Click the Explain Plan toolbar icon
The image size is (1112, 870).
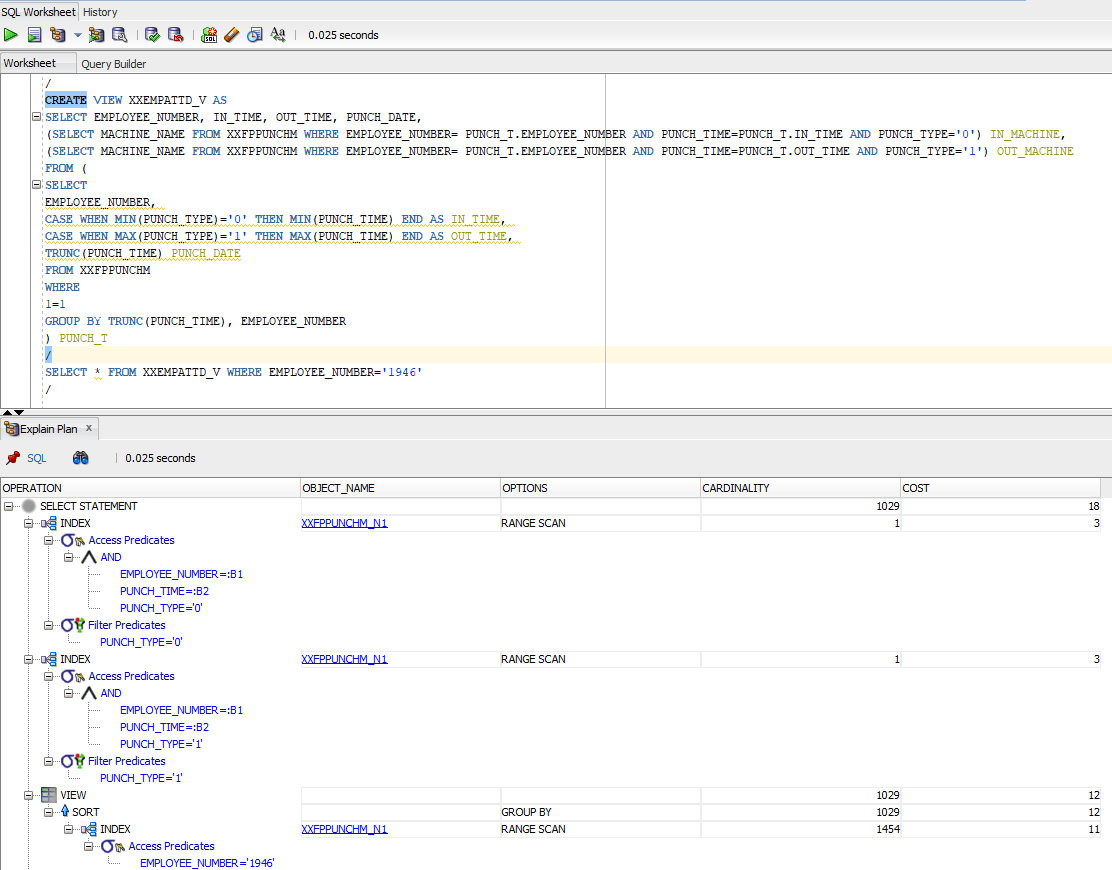(57, 35)
